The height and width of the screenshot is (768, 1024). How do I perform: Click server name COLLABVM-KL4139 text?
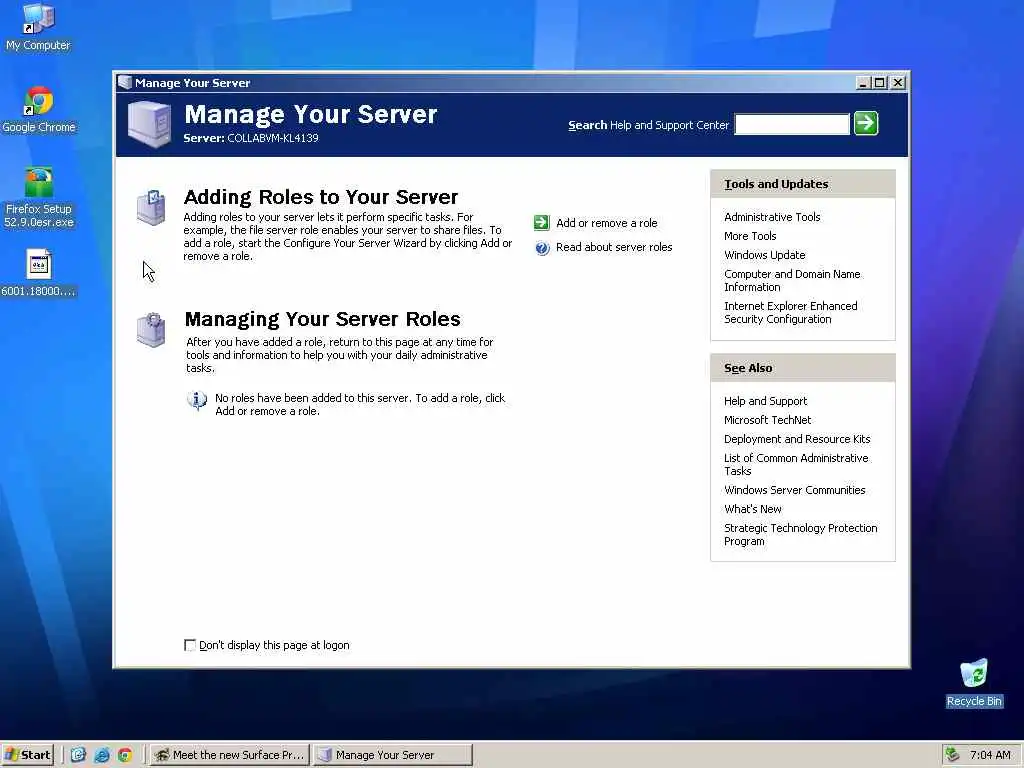[272, 138]
